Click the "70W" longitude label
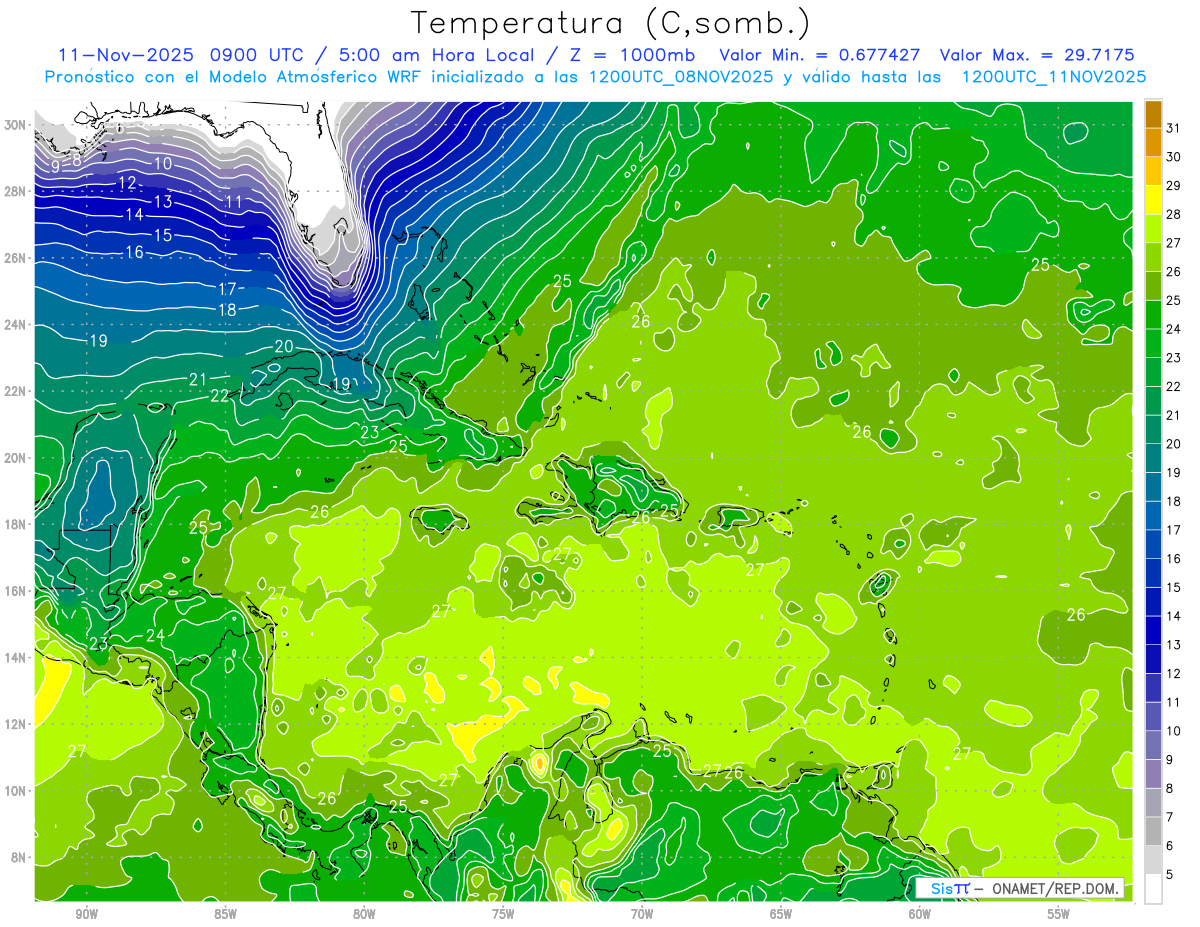This screenshot has height=927, width=1200. pyautogui.click(x=642, y=915)
